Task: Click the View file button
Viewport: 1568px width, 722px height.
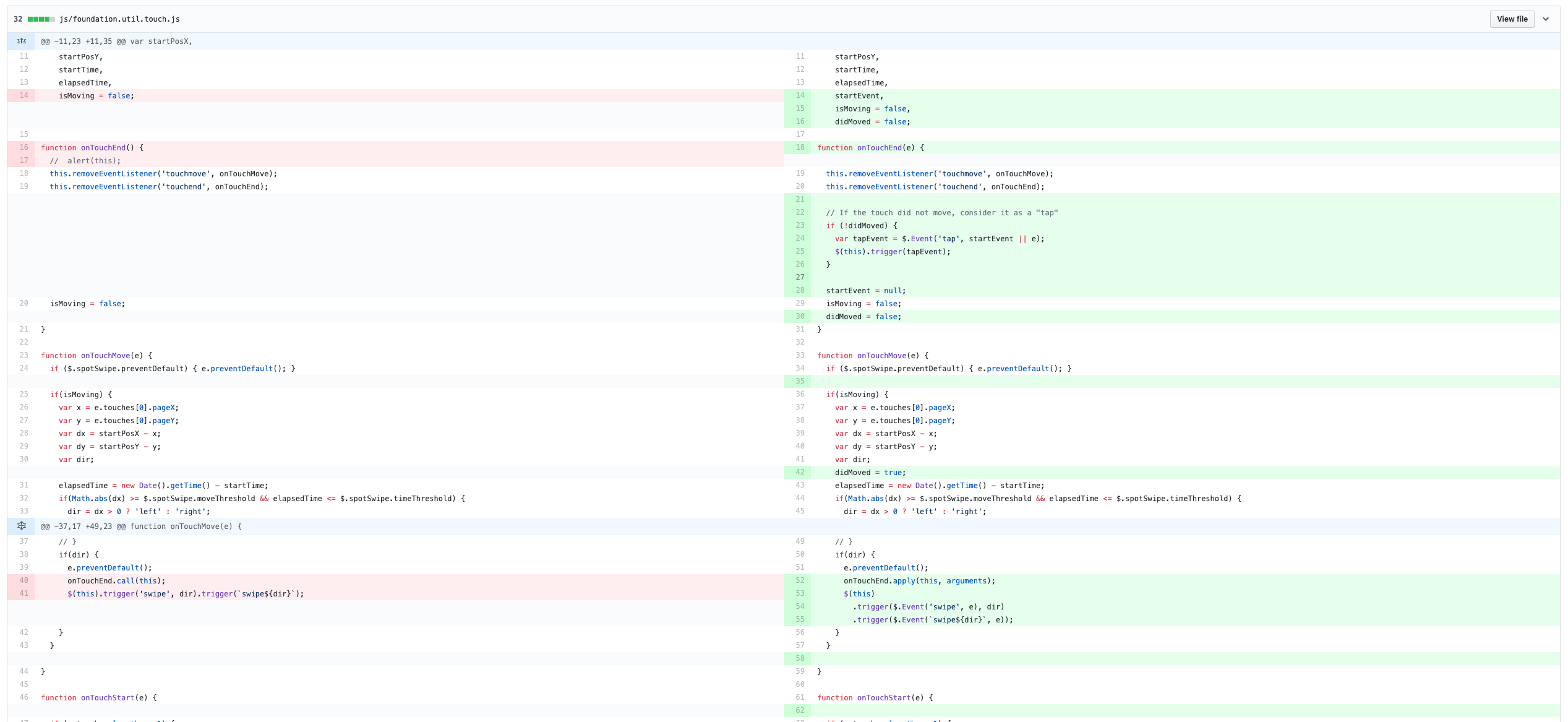Action: click(1512, 19)
